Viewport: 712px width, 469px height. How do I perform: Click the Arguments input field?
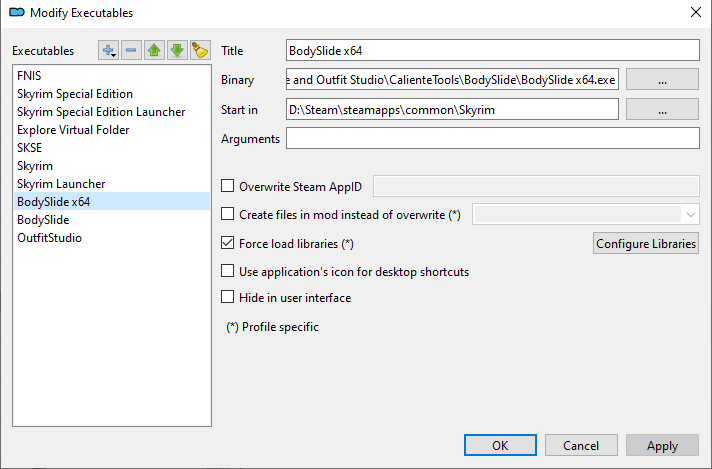493,138
